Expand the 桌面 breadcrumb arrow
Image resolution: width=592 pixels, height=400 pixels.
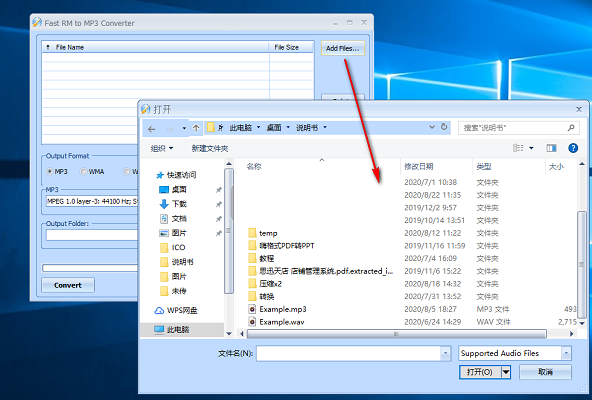pos(288,128)
